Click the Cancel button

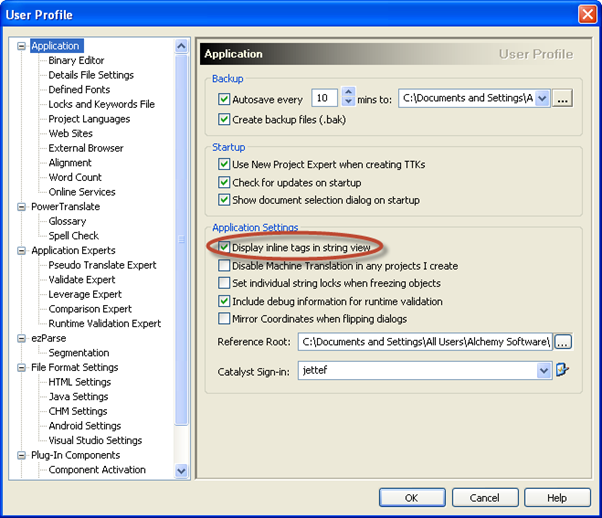(485, 498)
